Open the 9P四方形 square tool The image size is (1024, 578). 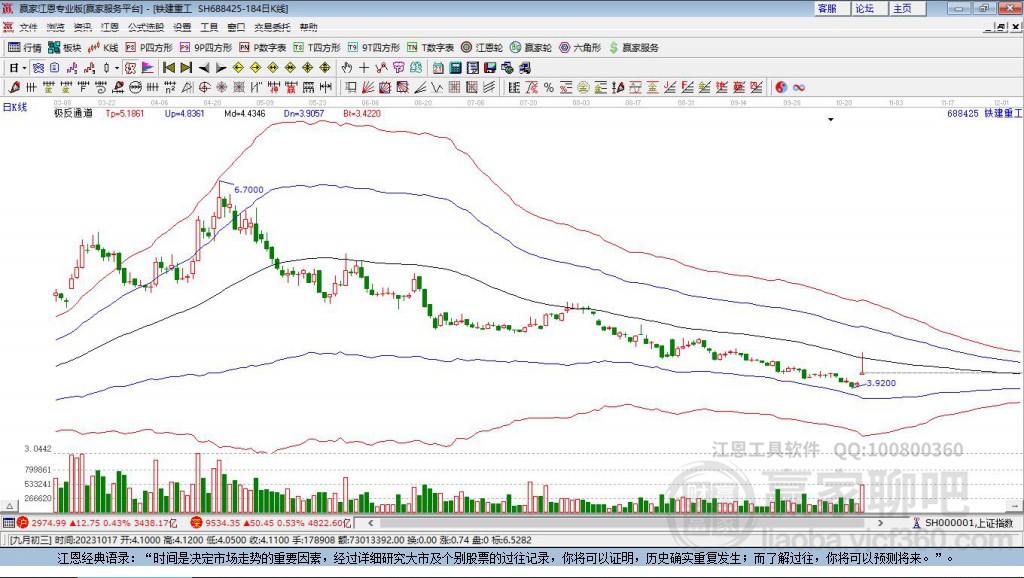205,48
